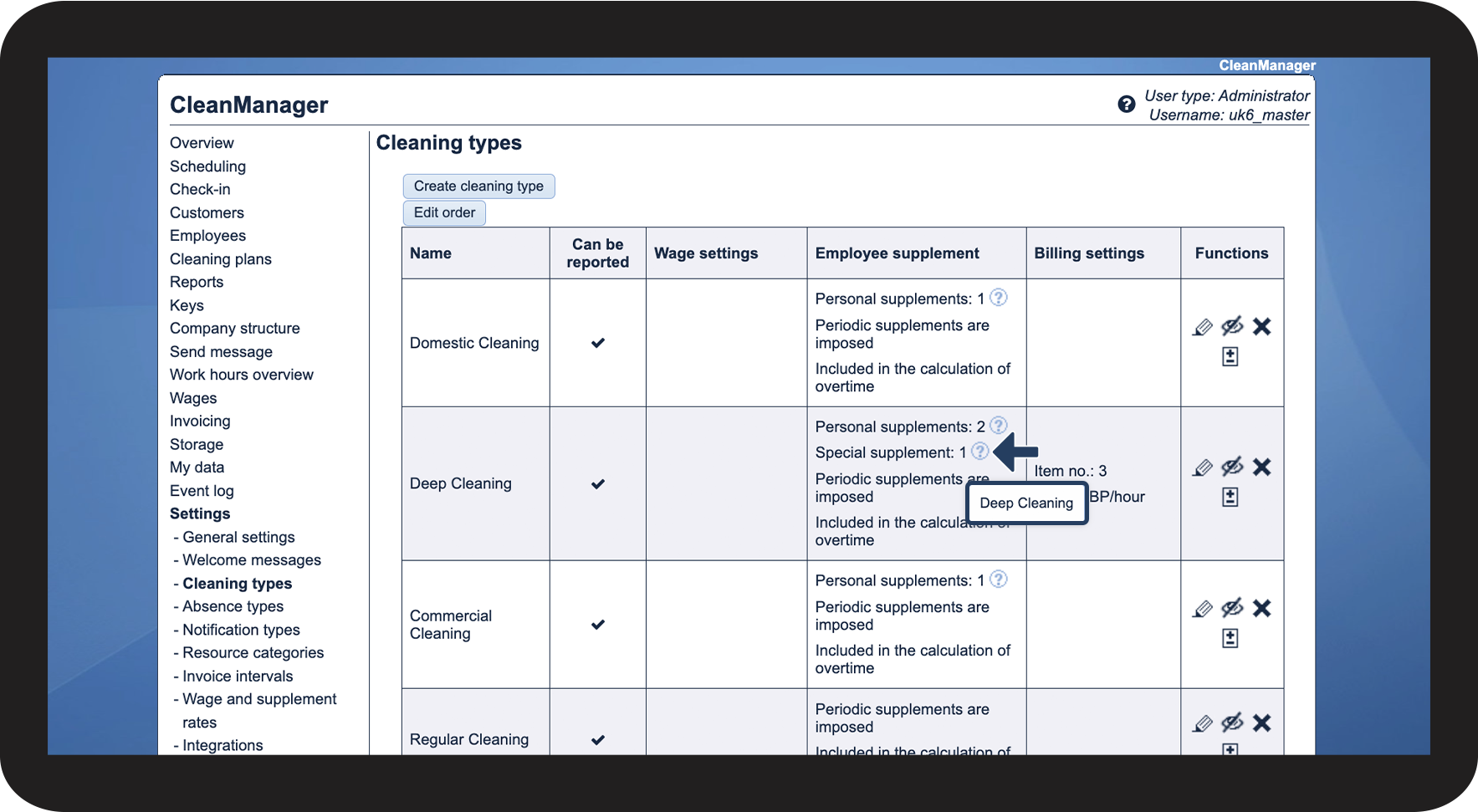This screenshot has height=812, width=1478.
Task: Hide the Deep Cleaning type using eye icon
Action: (x=1232, y=467)
